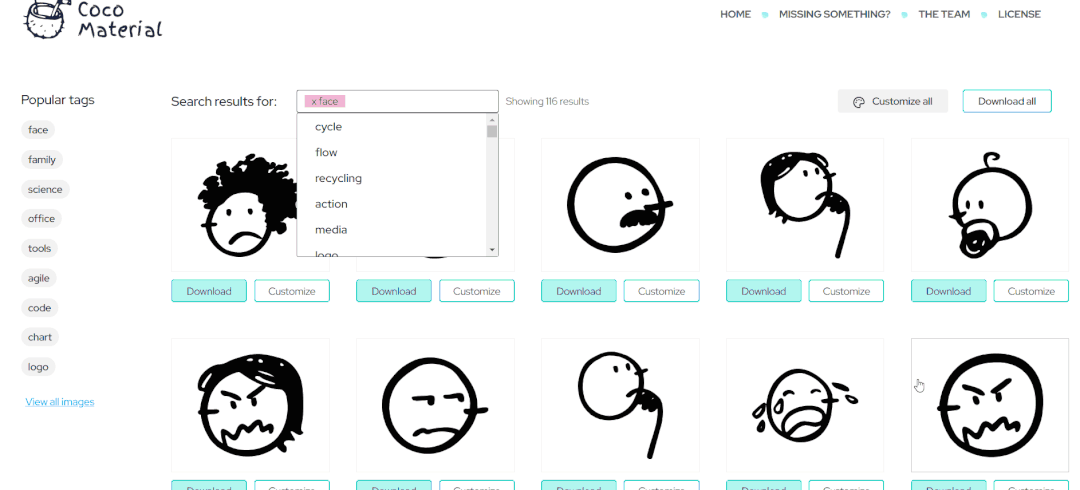Screen dimensions: 1080x490
Task: Open the crying face image
Action: (x=805, y=405)
